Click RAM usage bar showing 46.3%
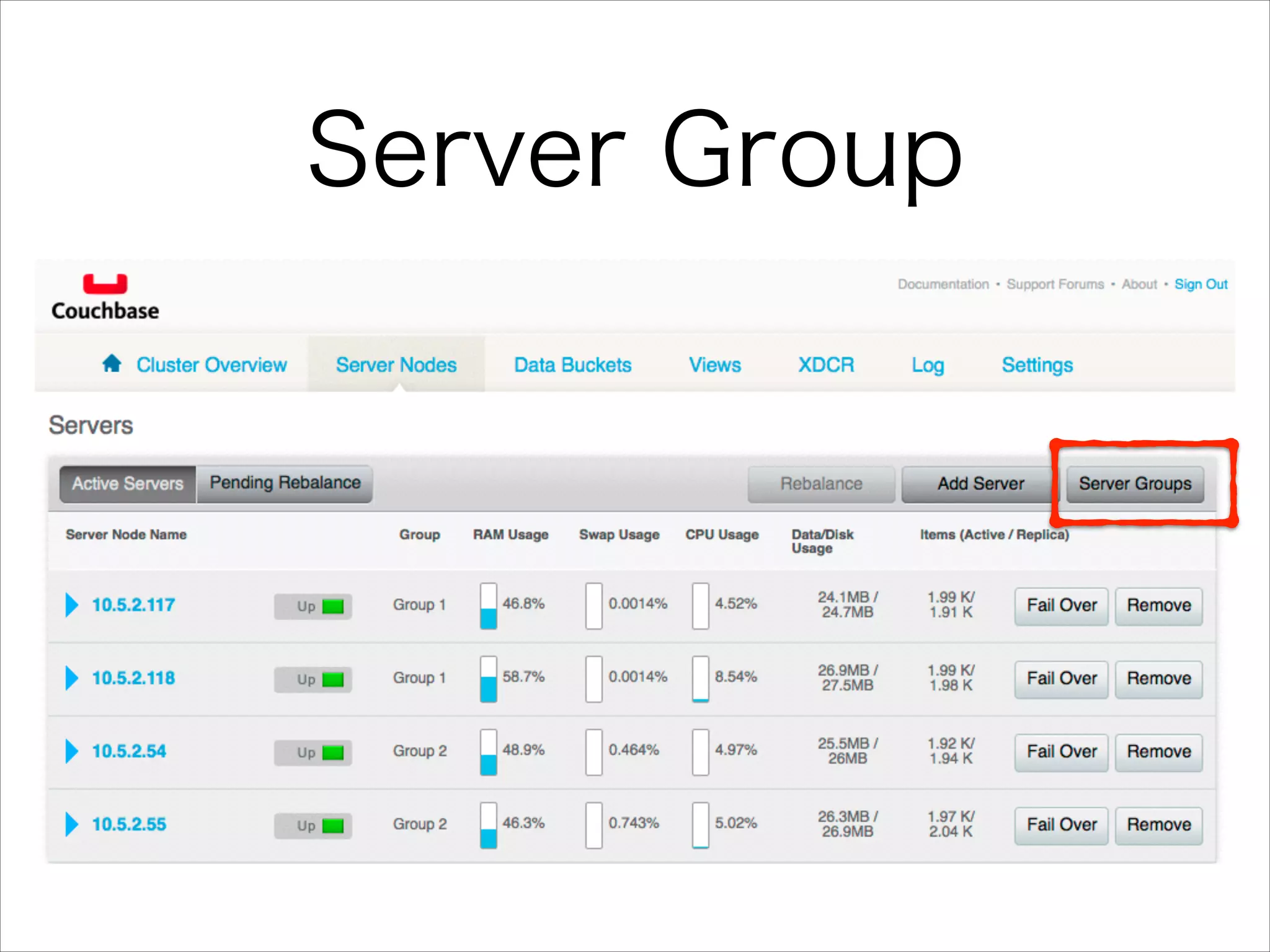1270x952 pixels. (x=489, y=825)
